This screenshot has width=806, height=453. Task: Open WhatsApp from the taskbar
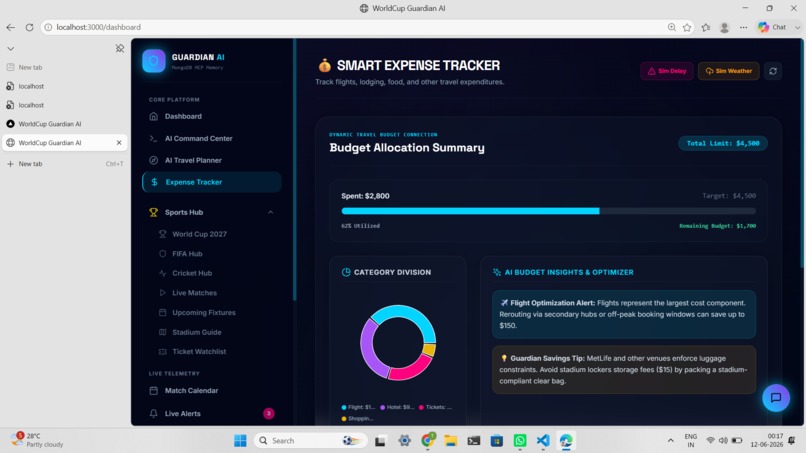pos(520,441)
